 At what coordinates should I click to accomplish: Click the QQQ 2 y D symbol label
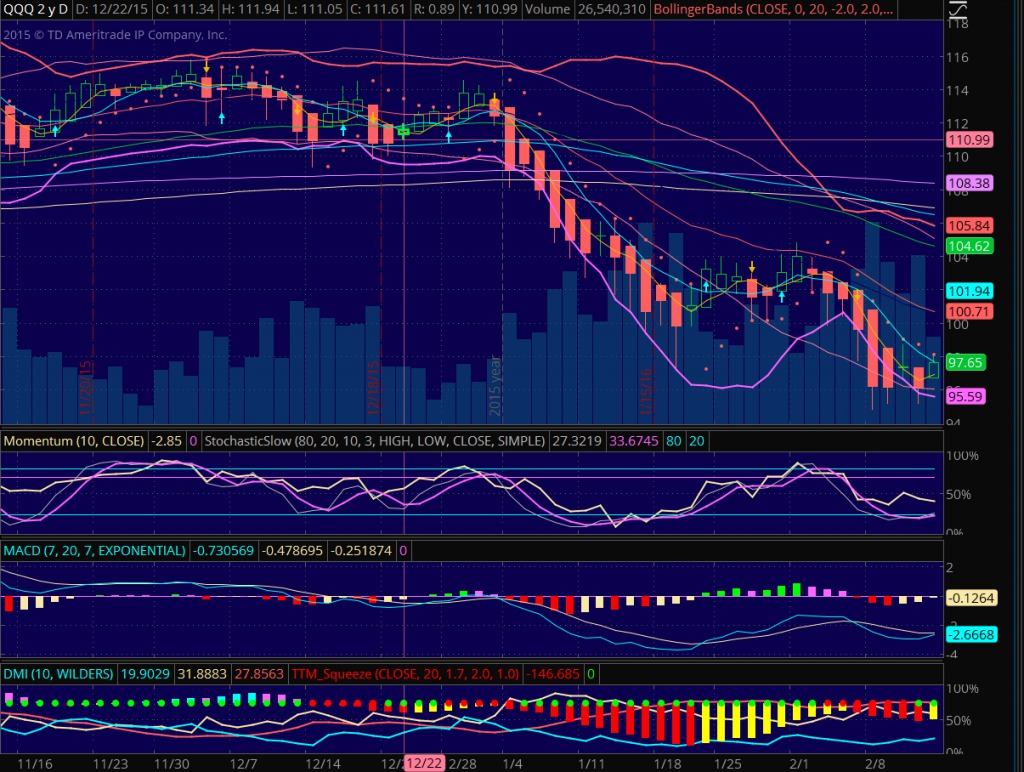(36, 9)
